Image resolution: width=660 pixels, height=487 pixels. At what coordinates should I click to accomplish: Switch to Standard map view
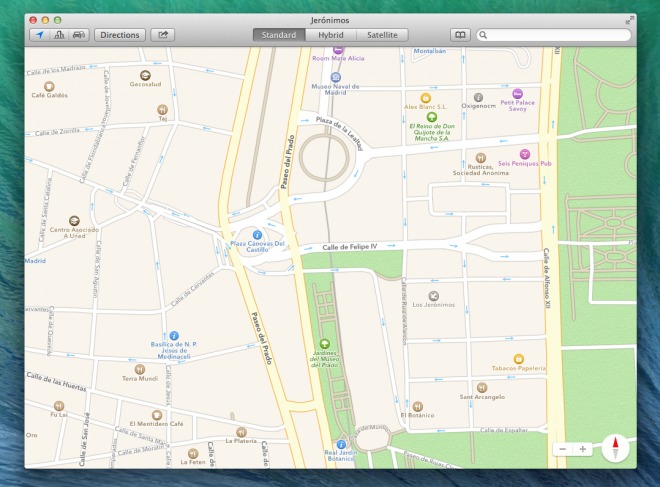pyautogui.click(x=279, y=35)
